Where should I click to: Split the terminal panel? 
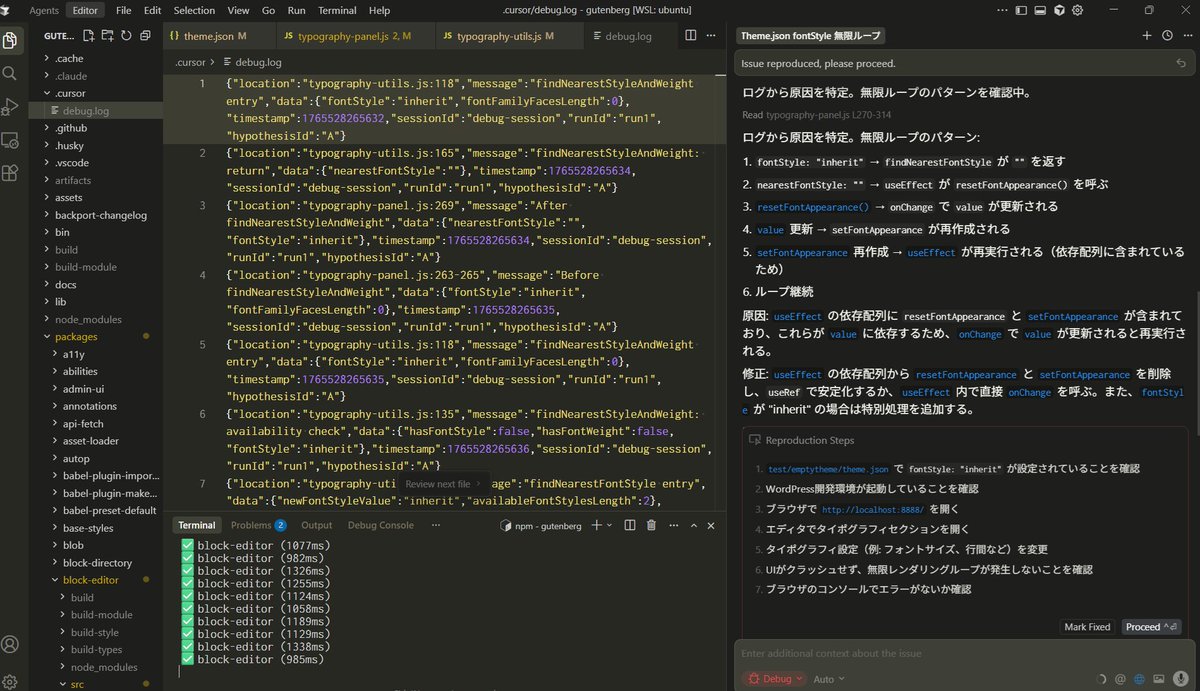(630, 525)
